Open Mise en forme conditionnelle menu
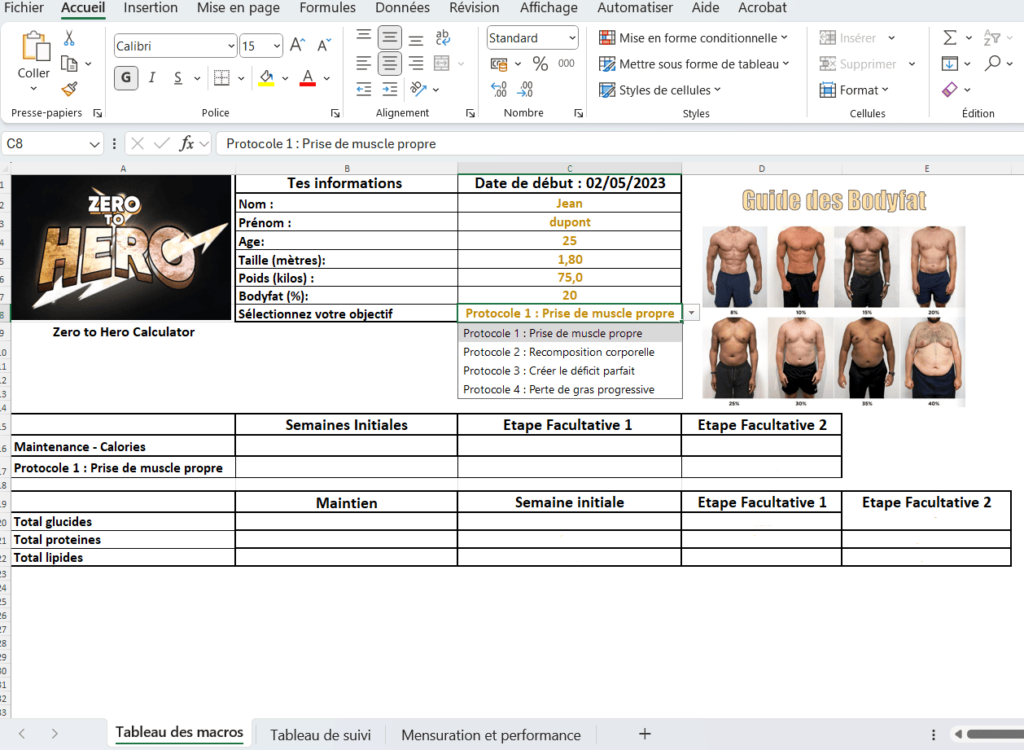1024x750 pixels. coord(693,38)
